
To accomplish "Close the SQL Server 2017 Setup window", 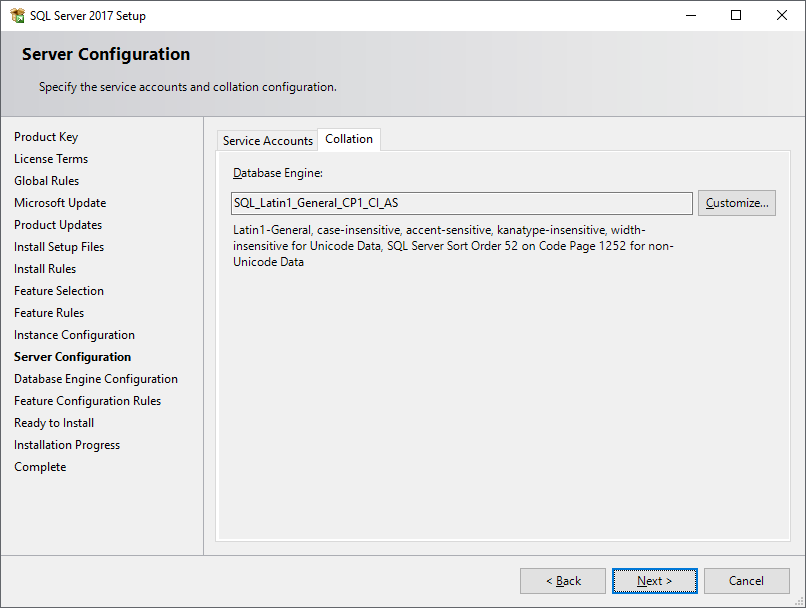I will [x=782, y=15].
